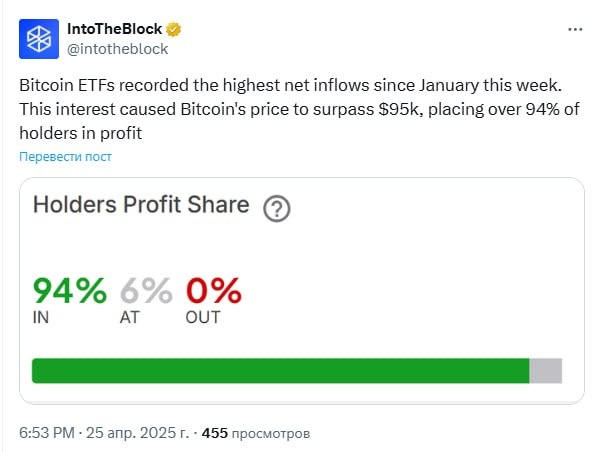Select the green 94% figure

coord(70,291)
